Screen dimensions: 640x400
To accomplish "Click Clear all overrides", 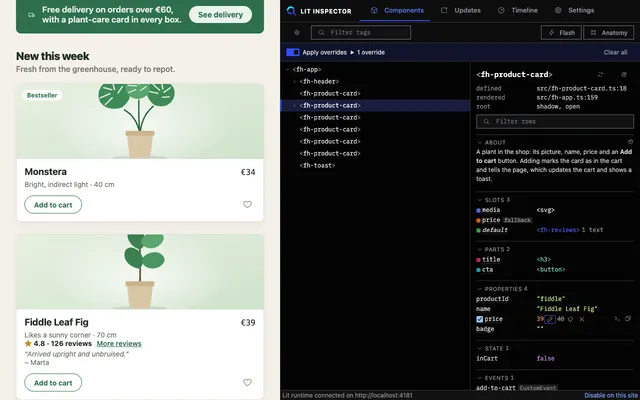I will coord(615,52).
